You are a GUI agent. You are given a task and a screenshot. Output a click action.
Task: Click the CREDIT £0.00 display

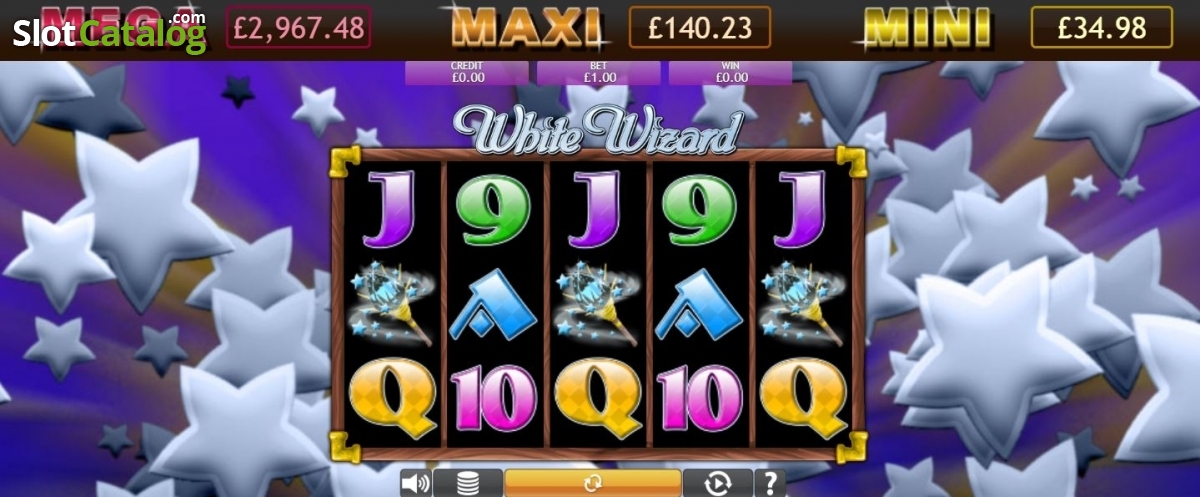(x=467, y=72)
